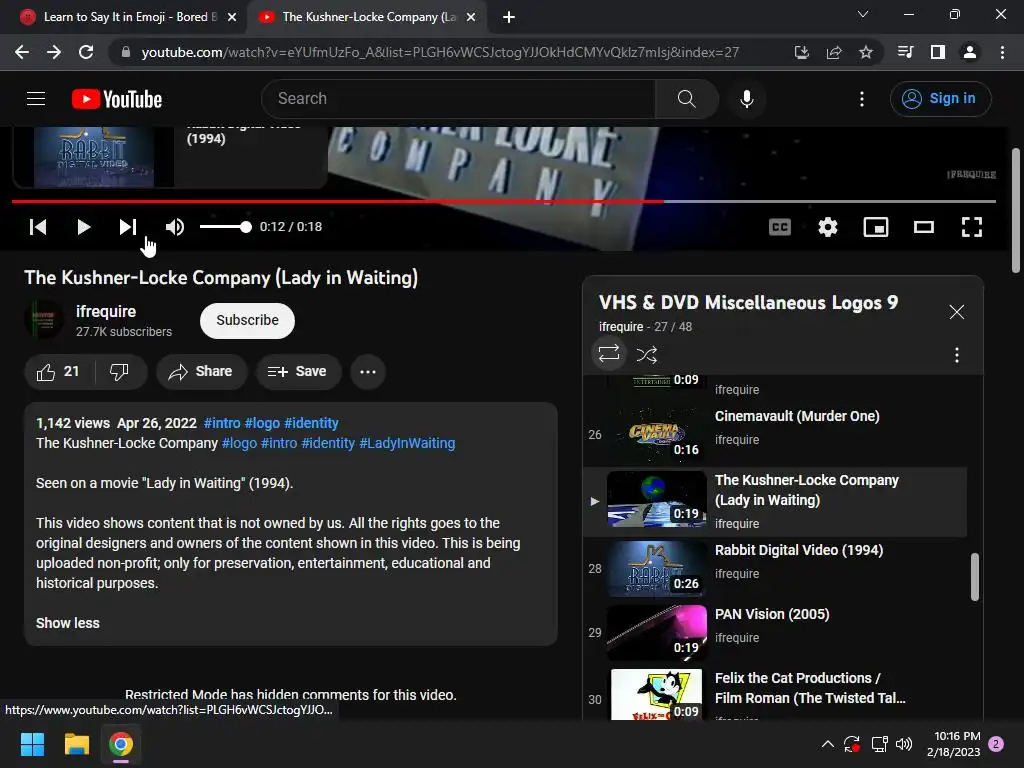Click the search magnifier button
The width and height of the screenshot is (1024, 768).
click(686, 99)
